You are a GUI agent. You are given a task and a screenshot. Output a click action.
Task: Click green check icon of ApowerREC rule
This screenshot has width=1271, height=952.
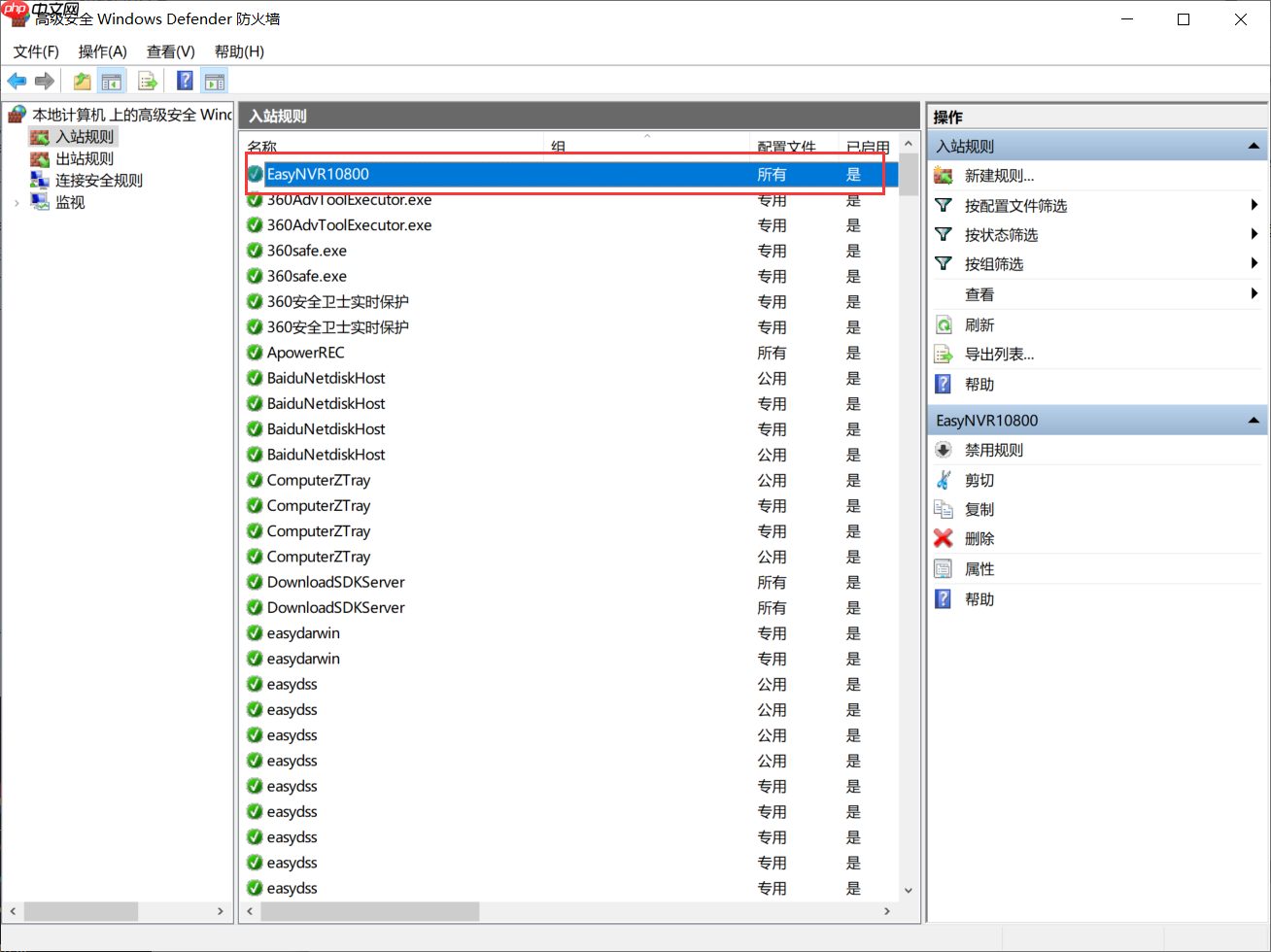click(x=255, y=353)
